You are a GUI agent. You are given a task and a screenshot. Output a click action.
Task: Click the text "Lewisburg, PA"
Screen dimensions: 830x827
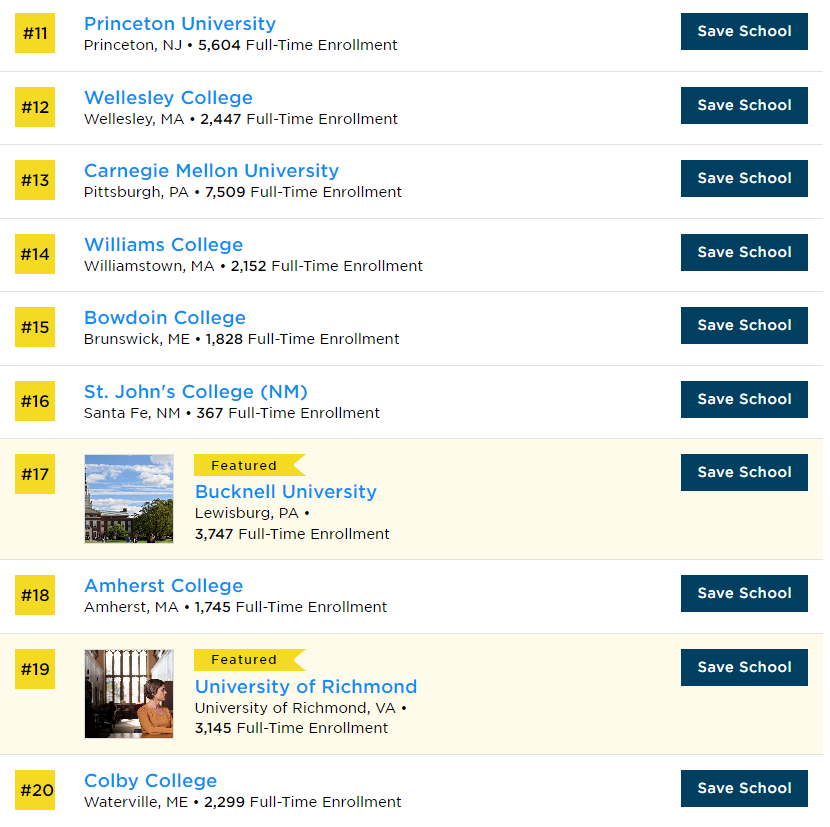247,514
